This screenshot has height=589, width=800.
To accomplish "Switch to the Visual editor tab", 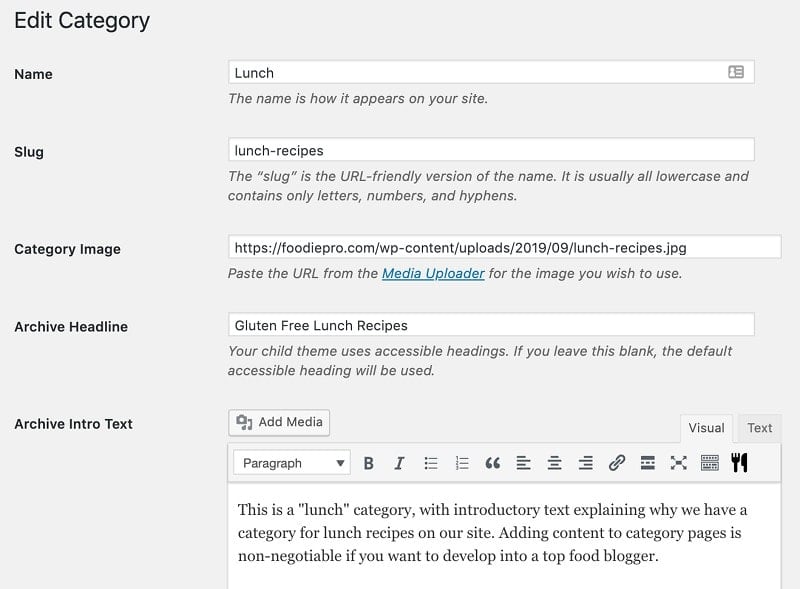I will 706,428.
